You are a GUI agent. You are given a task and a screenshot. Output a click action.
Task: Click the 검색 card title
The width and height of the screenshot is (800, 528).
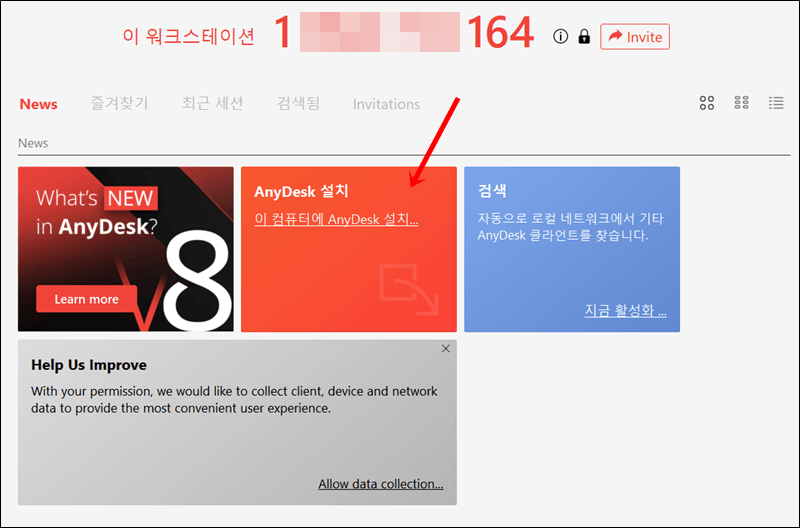click(x=492, y=191)
